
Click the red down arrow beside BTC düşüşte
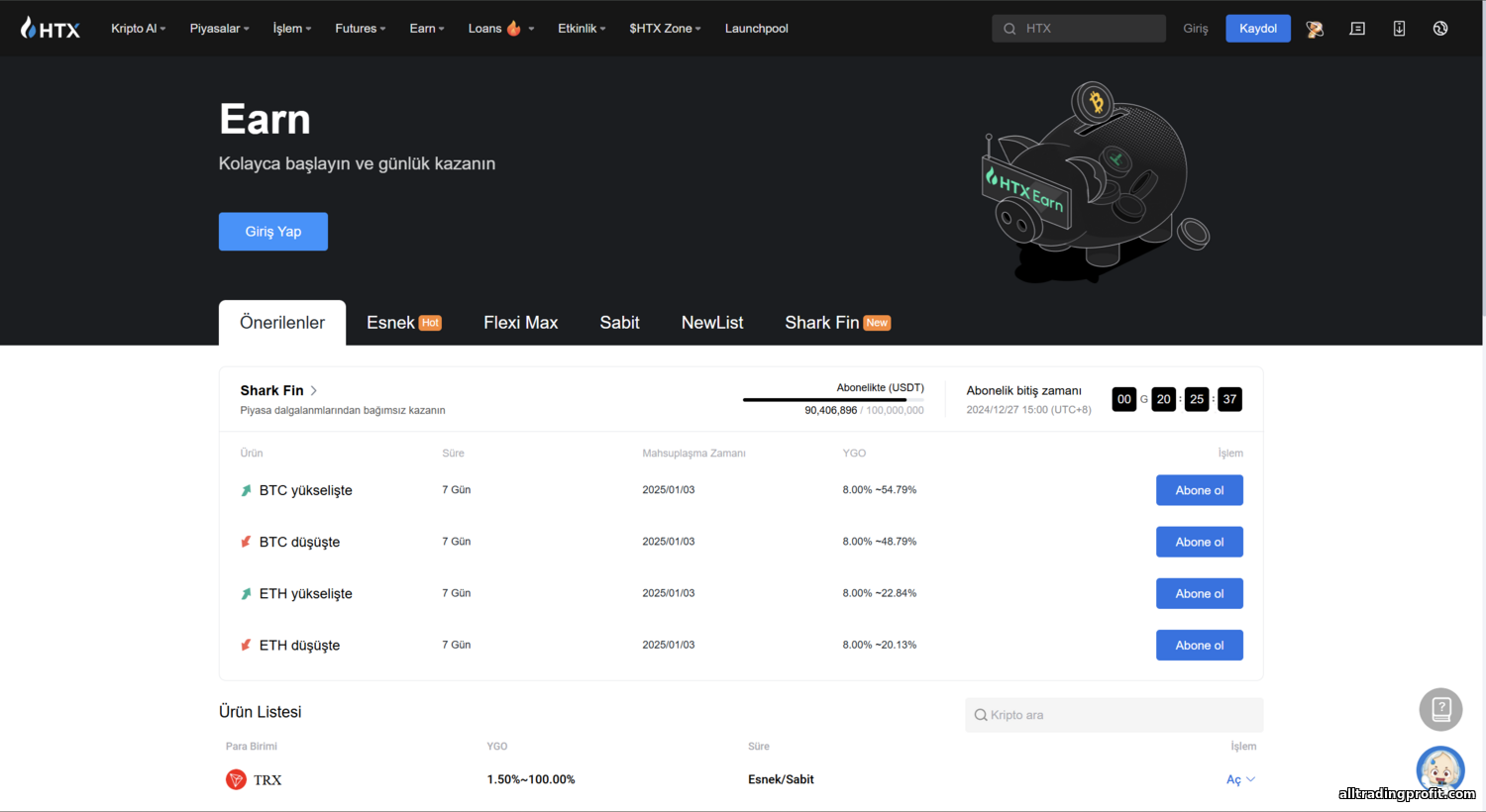[x=246, y=542]
